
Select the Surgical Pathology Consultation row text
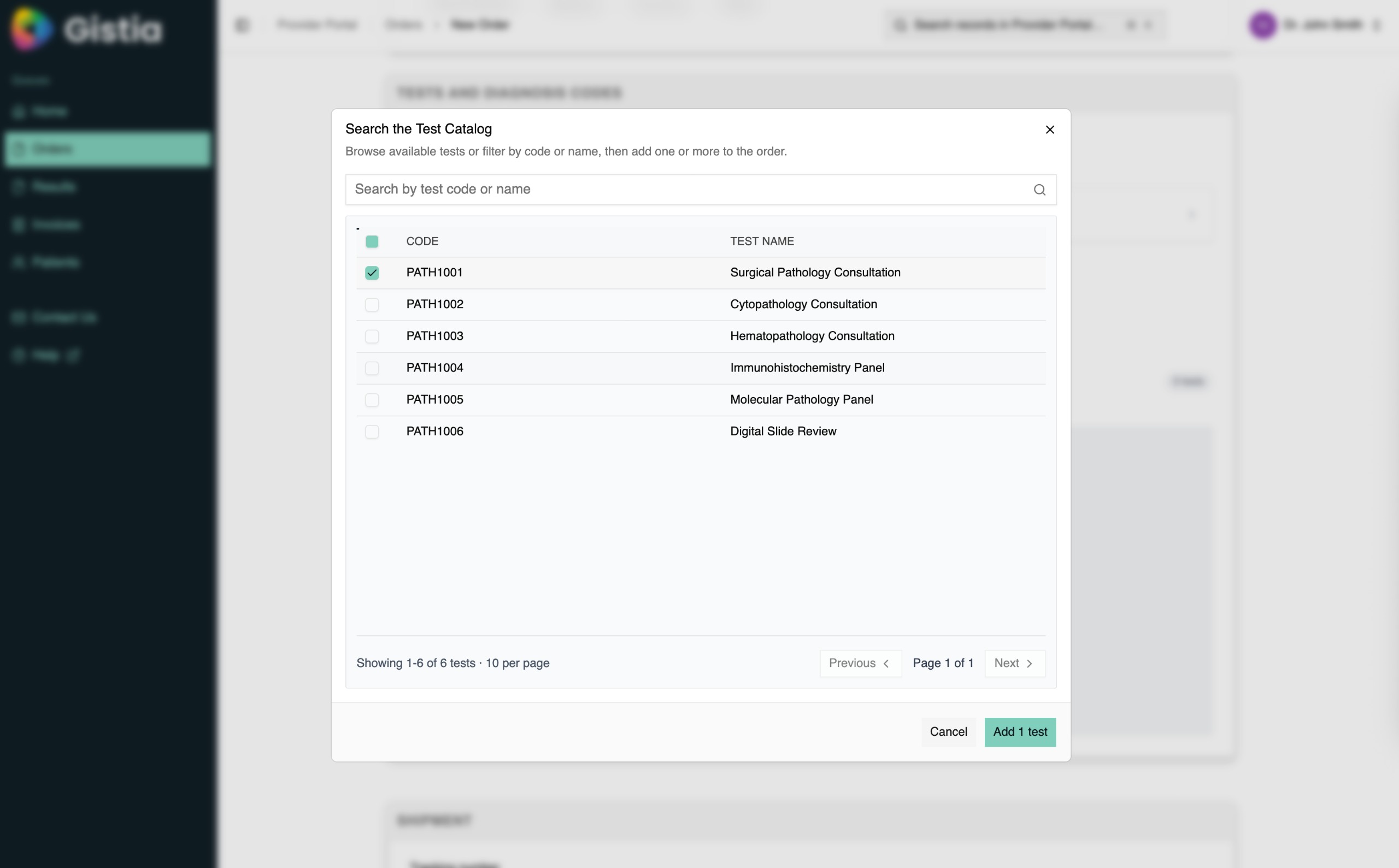tap(815, 273)
